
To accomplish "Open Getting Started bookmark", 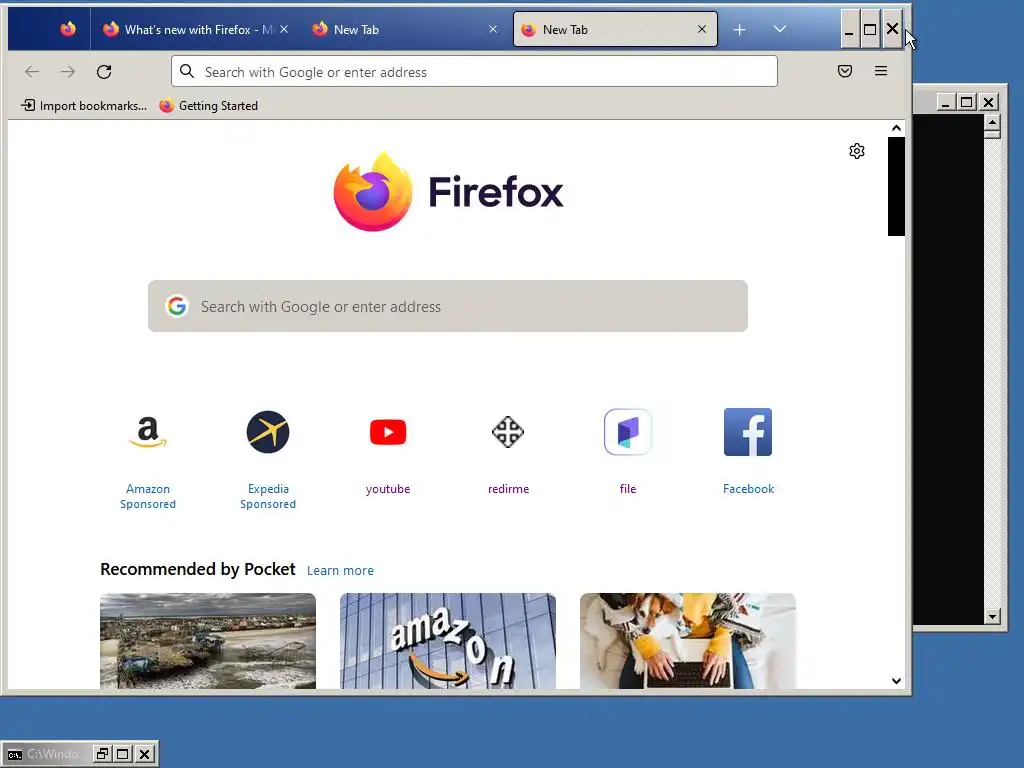I will point(208,106).
